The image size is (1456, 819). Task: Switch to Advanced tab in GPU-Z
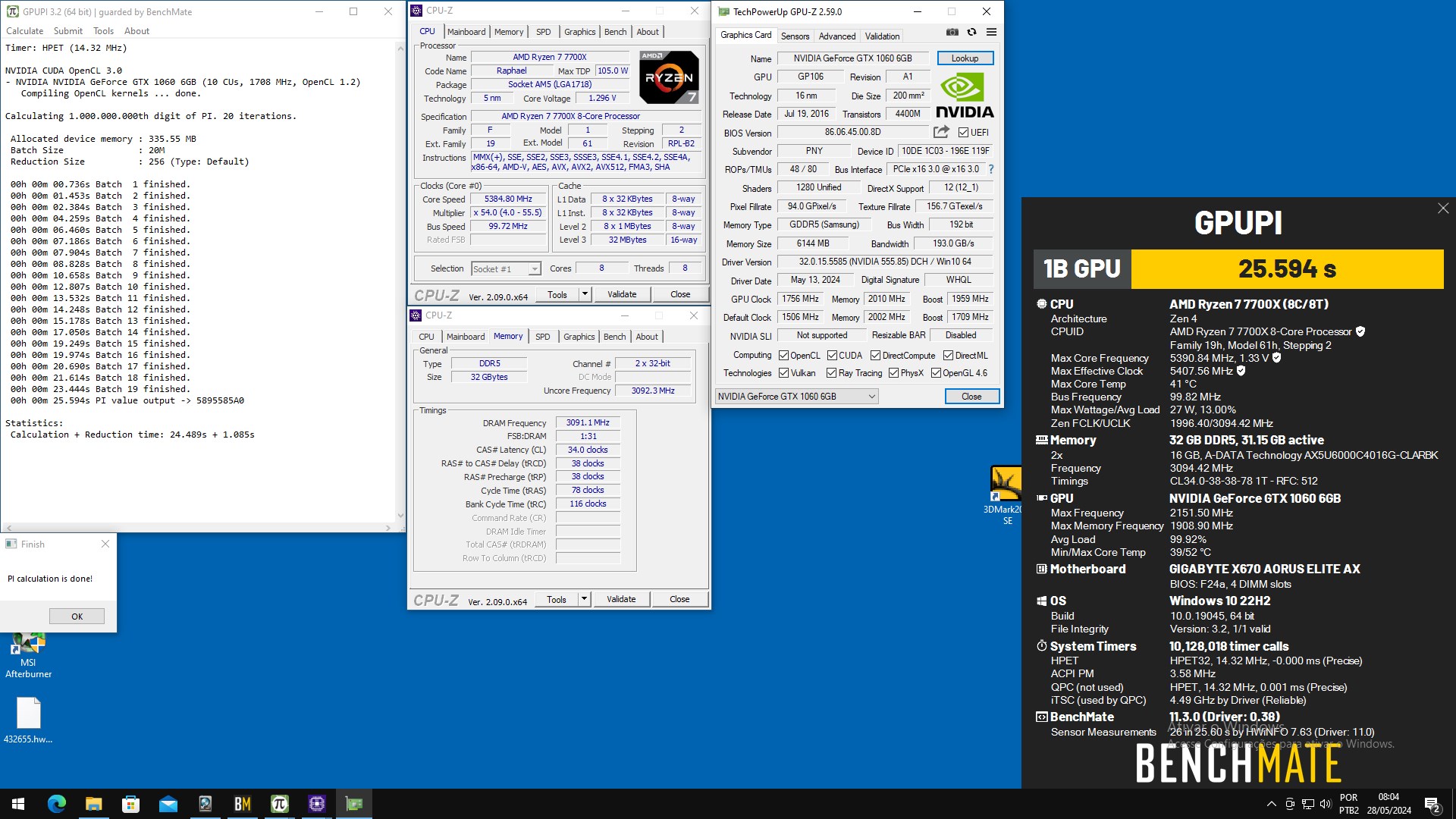(x=837, y=36)
